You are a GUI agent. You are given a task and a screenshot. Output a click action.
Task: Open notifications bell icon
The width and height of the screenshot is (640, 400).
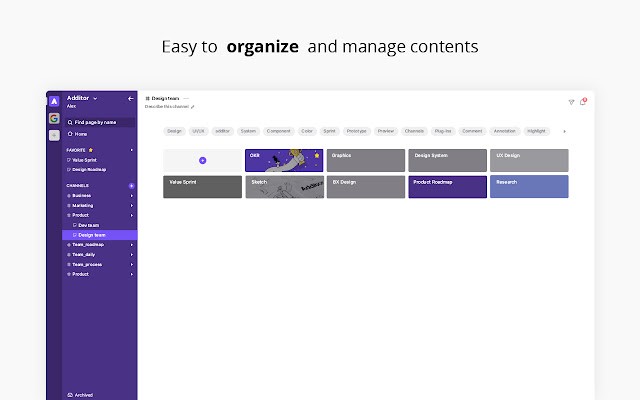tap(583, 102)
